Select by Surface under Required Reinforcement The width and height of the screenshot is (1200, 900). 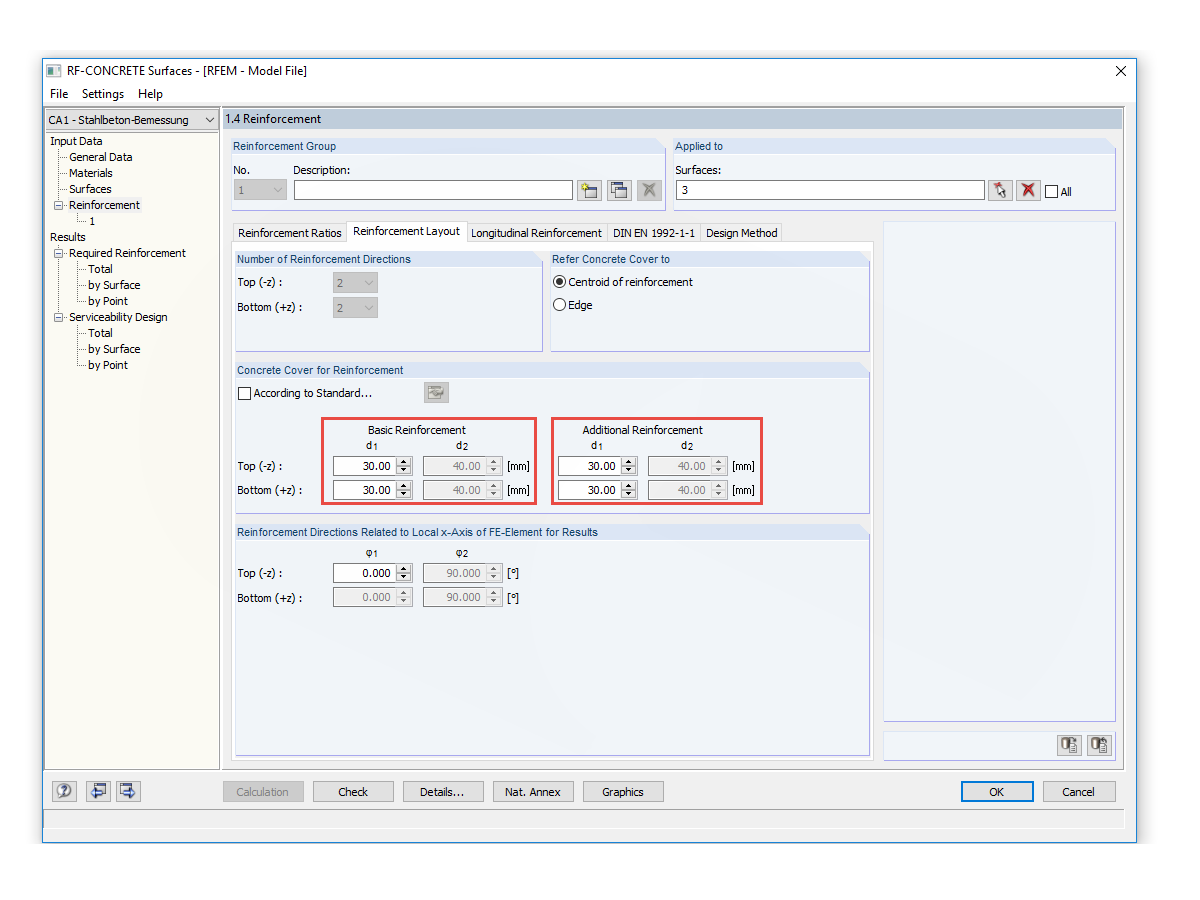(x=114, y=285)
